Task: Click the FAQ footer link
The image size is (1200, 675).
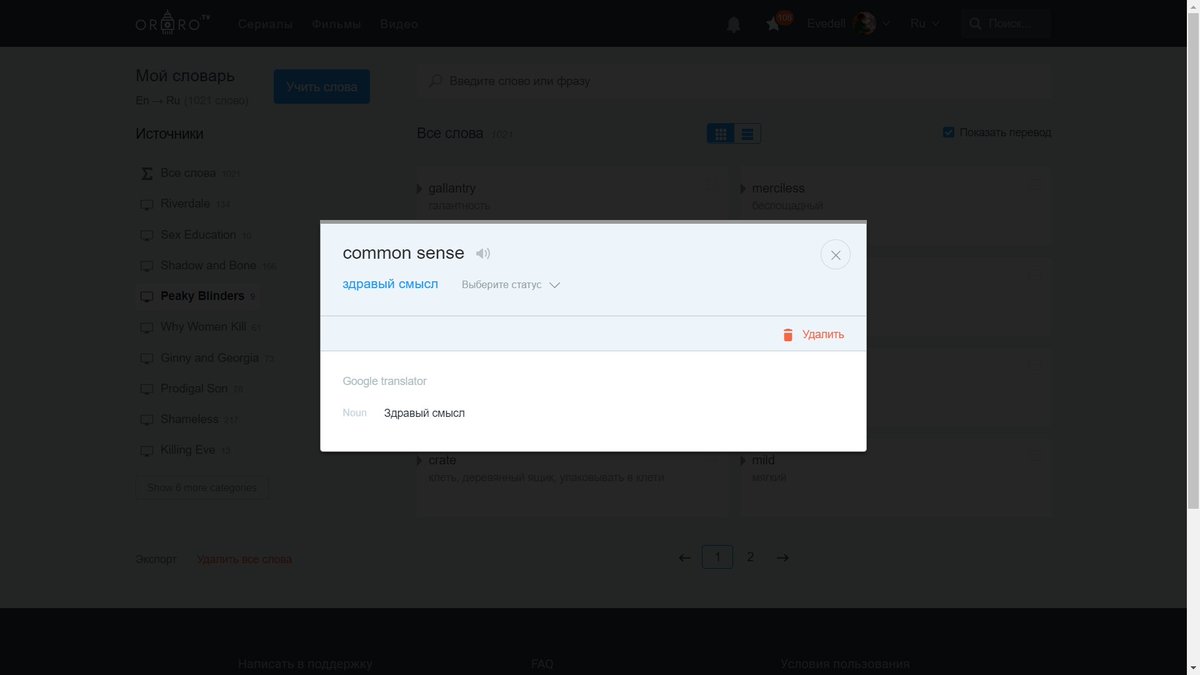Action: click(542, 664)
